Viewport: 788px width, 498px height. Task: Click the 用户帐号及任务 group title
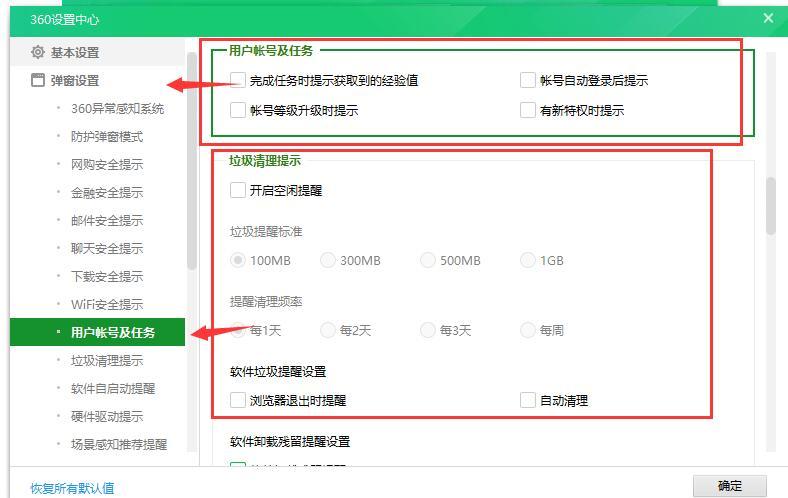271,50
